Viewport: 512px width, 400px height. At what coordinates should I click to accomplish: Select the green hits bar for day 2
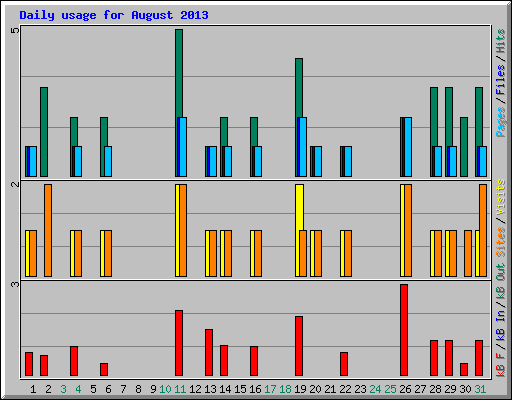(44, 132)
